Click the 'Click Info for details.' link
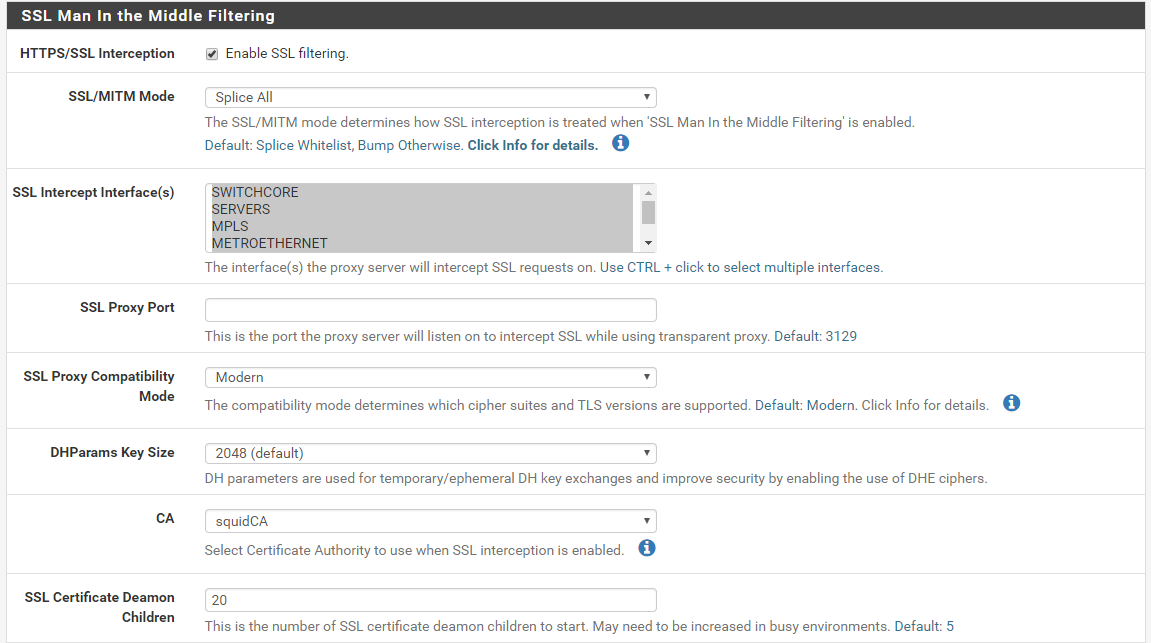The height and width of the screenshot is (643, 1151). tap(533, 145)
